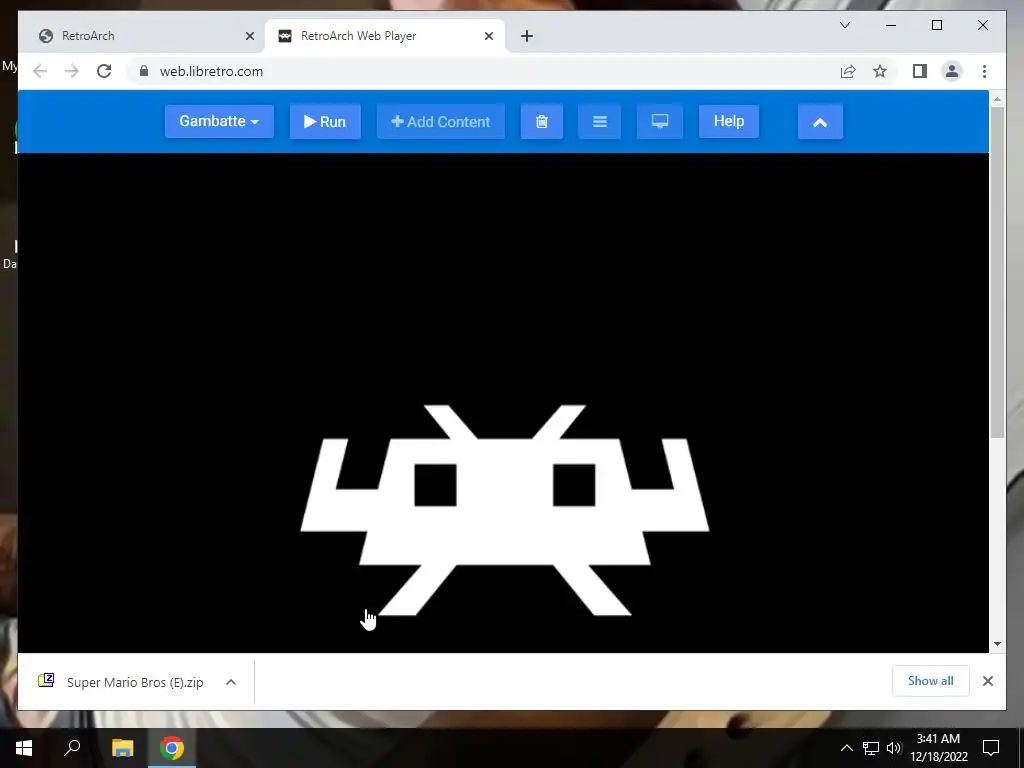
Task: Minimize the Chrome window
Action: (x=891, y=25)
